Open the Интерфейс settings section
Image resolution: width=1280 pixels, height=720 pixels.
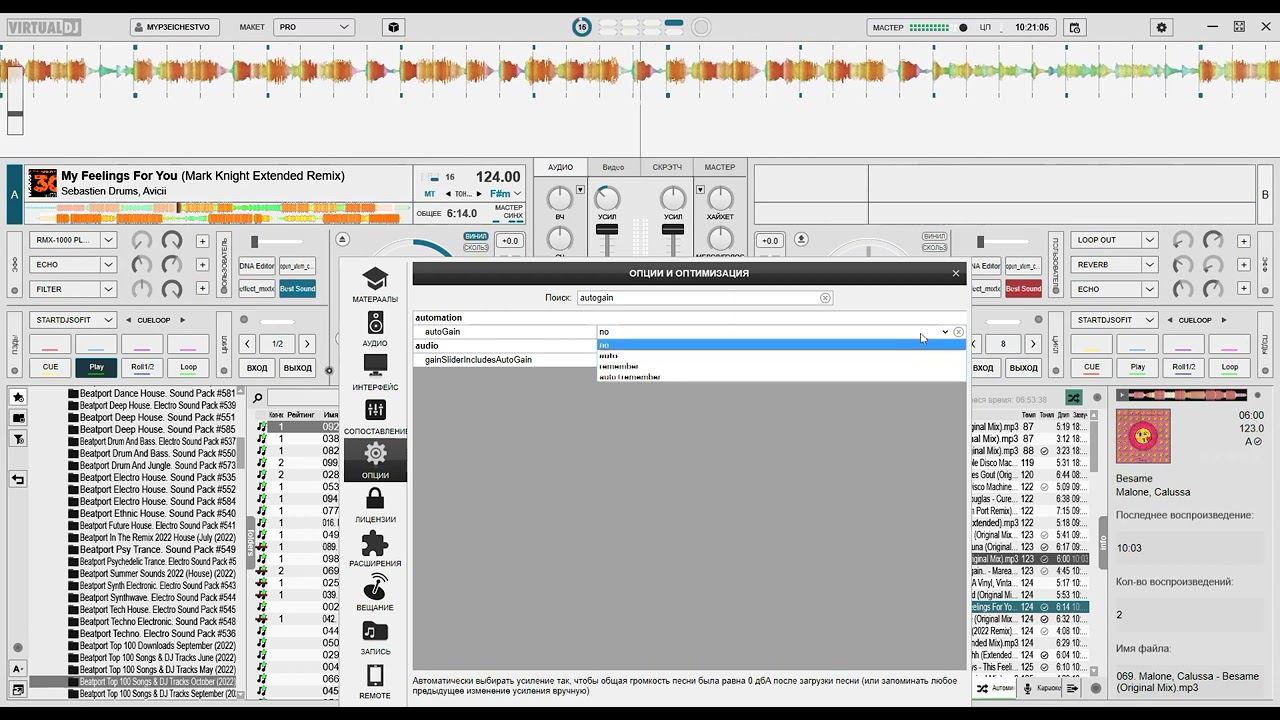tap(375, 373)
